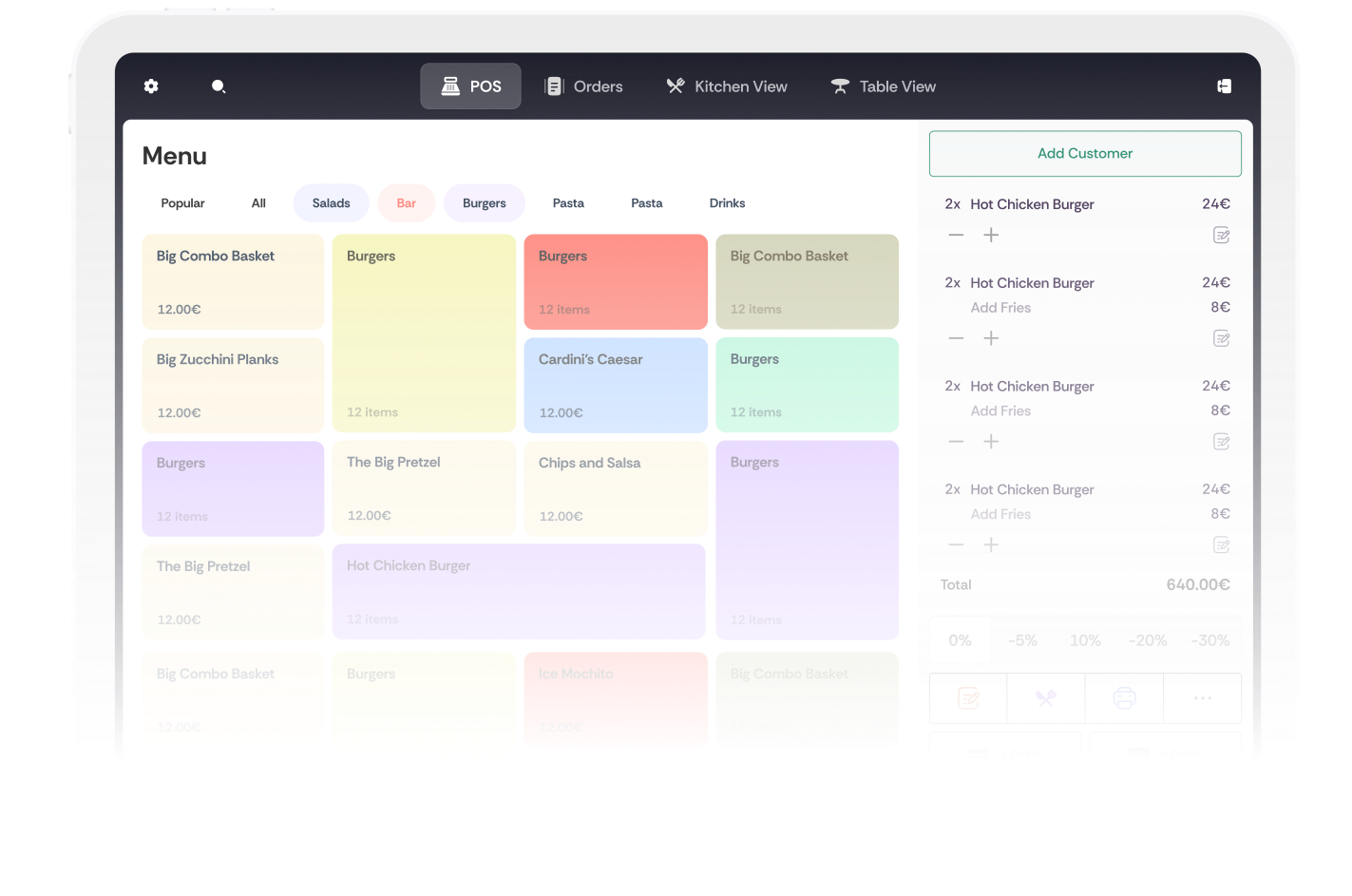Click the search magnifier icon

[x=219, y=86]
